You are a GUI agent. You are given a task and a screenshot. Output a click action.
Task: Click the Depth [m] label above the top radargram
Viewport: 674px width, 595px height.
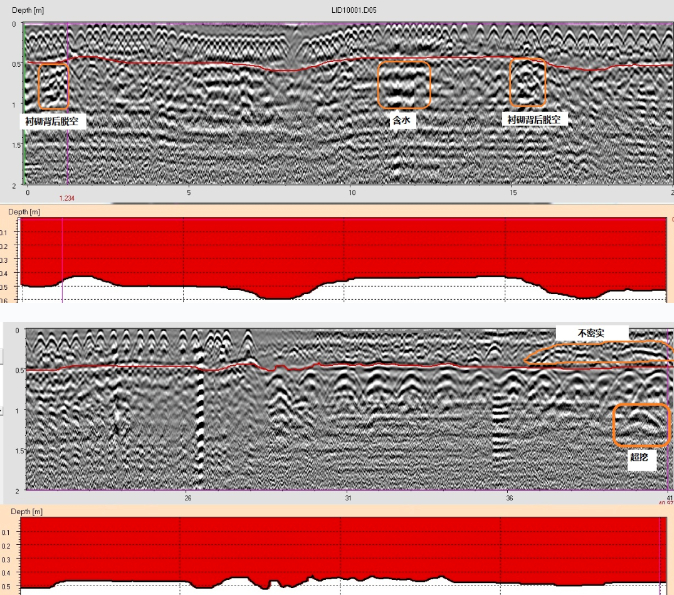pos(25,8)
